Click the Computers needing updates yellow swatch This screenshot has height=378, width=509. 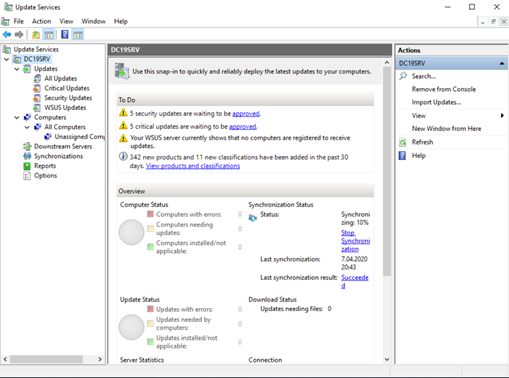coord(150,228)
